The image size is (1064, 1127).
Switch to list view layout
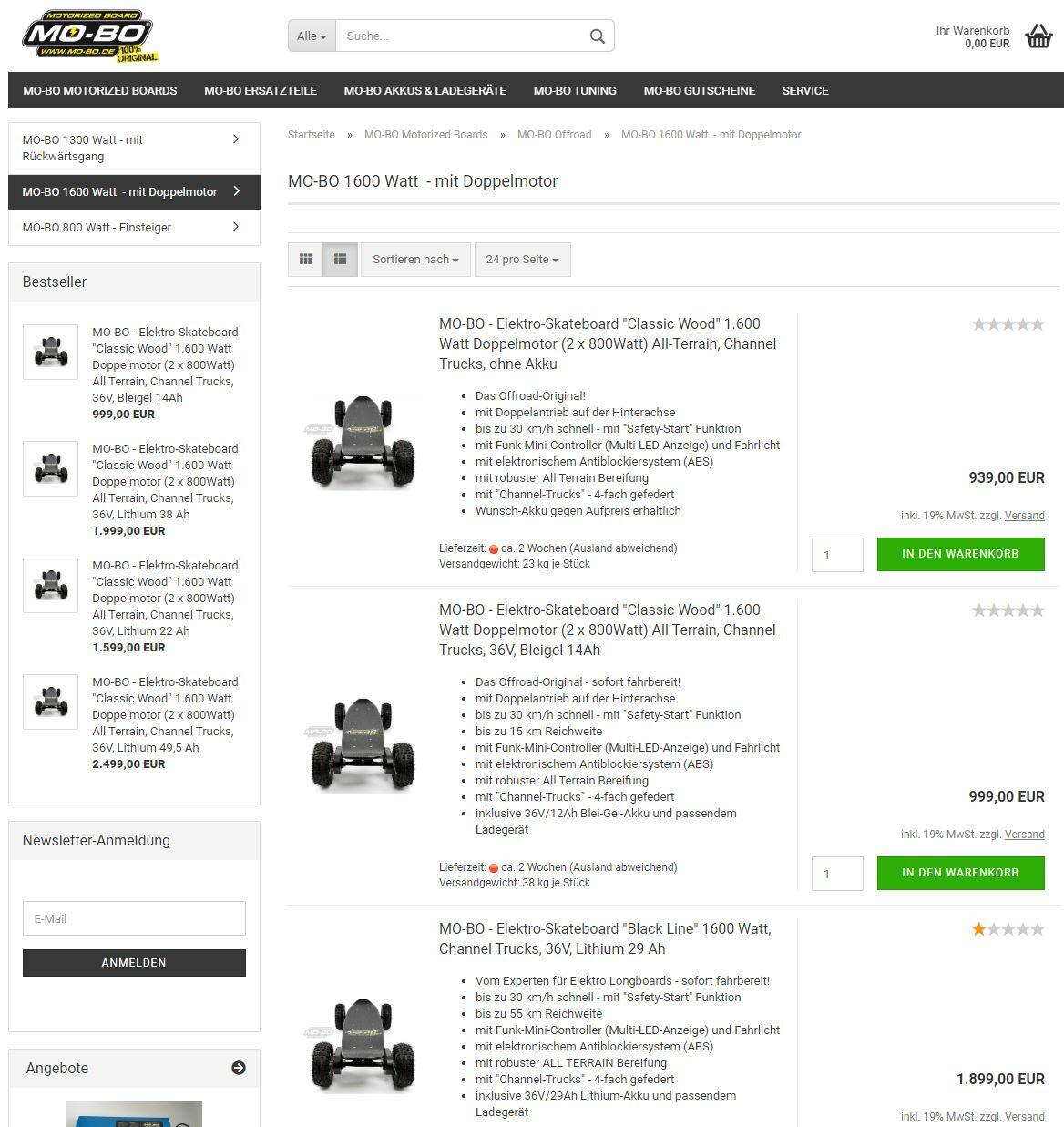click(340, 260)
